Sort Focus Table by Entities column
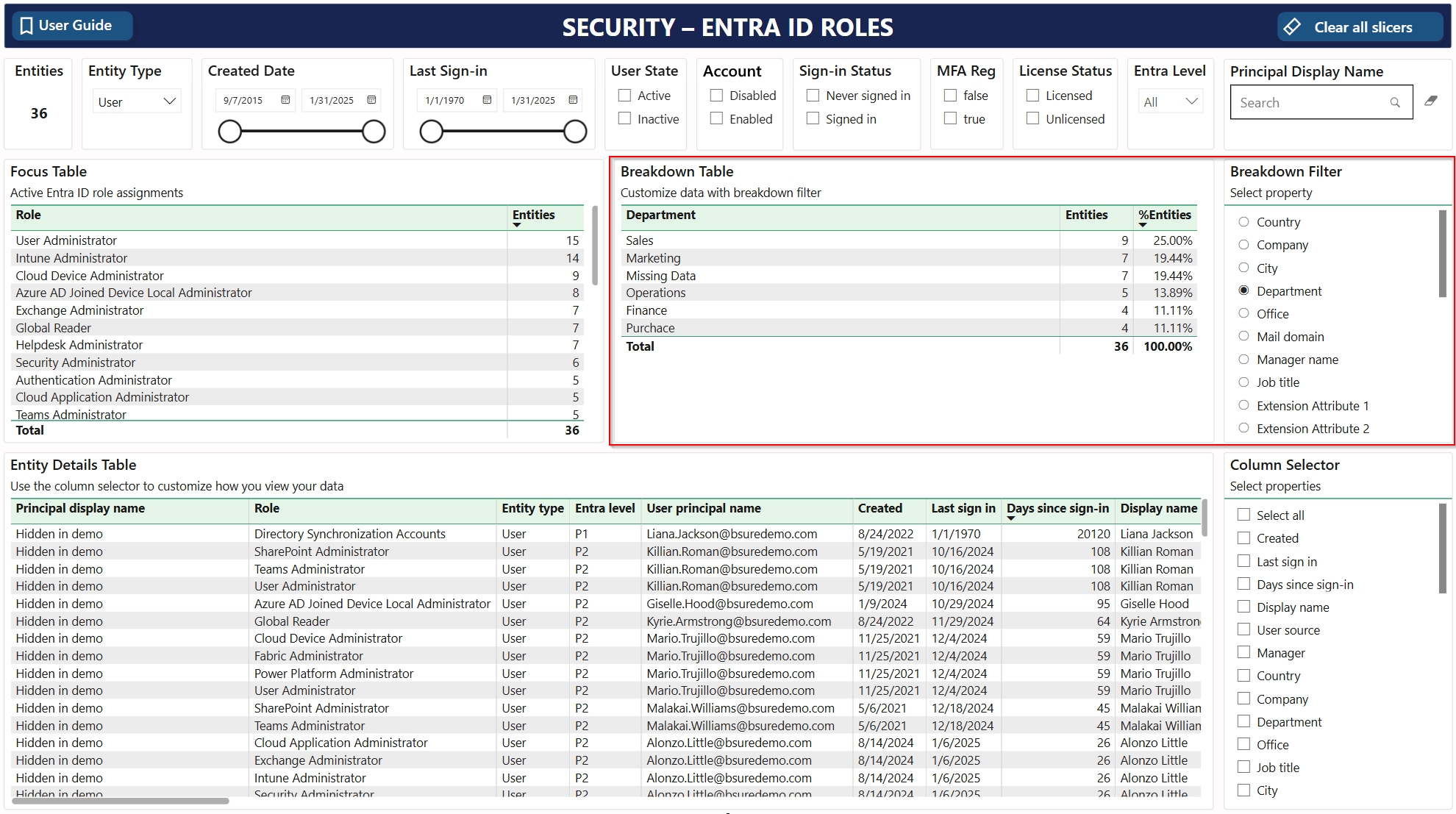The image size is (1456, 814). pos(533,215)
